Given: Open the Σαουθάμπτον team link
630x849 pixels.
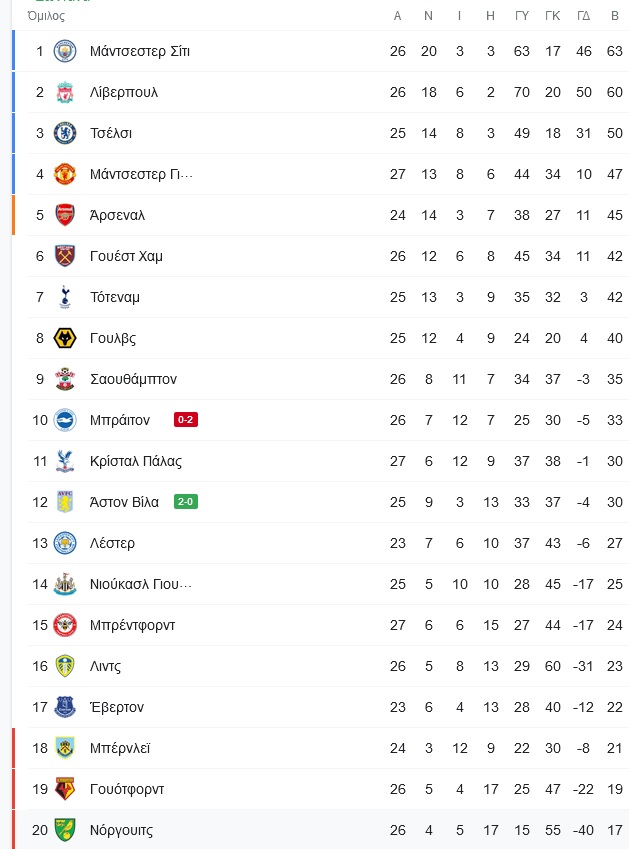Looking at the screenshot, I should pos(133,379).
